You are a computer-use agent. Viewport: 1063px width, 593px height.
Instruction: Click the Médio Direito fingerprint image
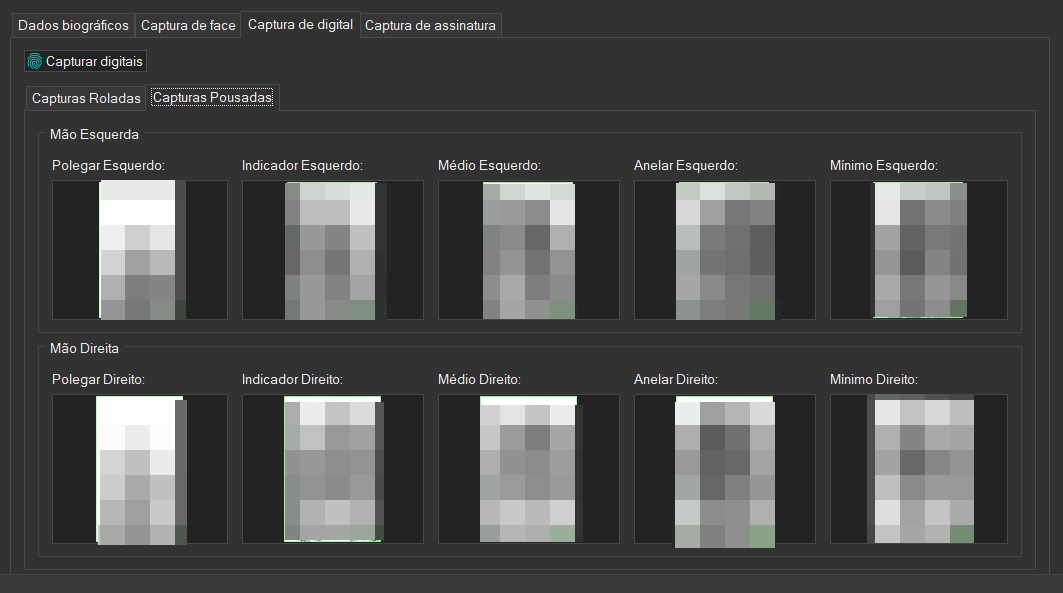529,469
